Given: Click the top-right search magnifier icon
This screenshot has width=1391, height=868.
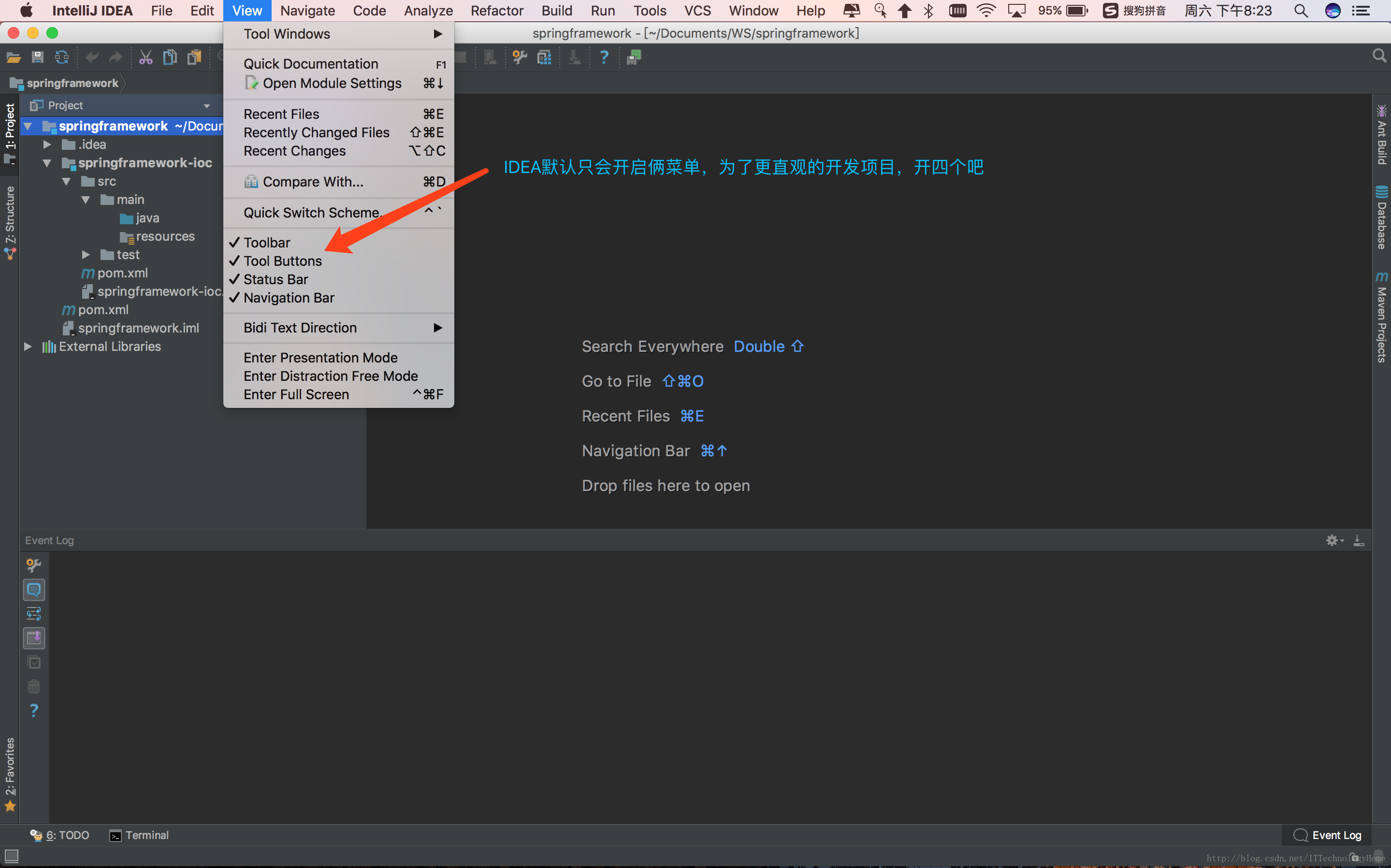Looking at the screenshot, I should 1379,56.
